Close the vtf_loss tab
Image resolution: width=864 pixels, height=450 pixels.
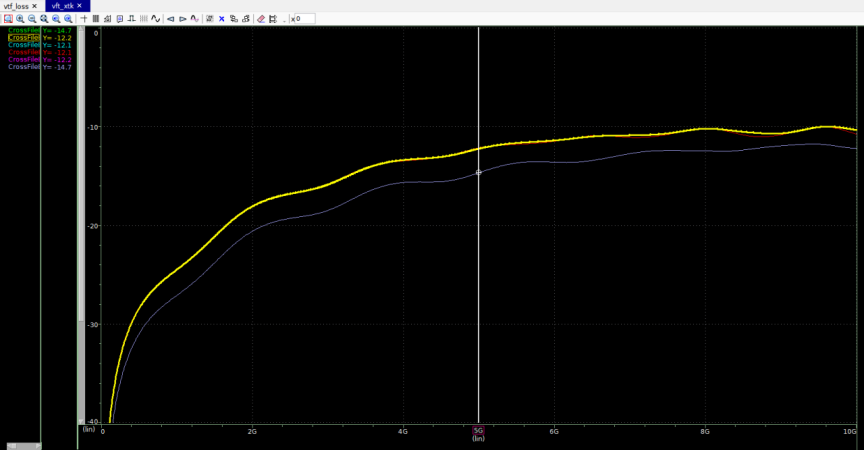pyautogui.click(x=35, y=6)
